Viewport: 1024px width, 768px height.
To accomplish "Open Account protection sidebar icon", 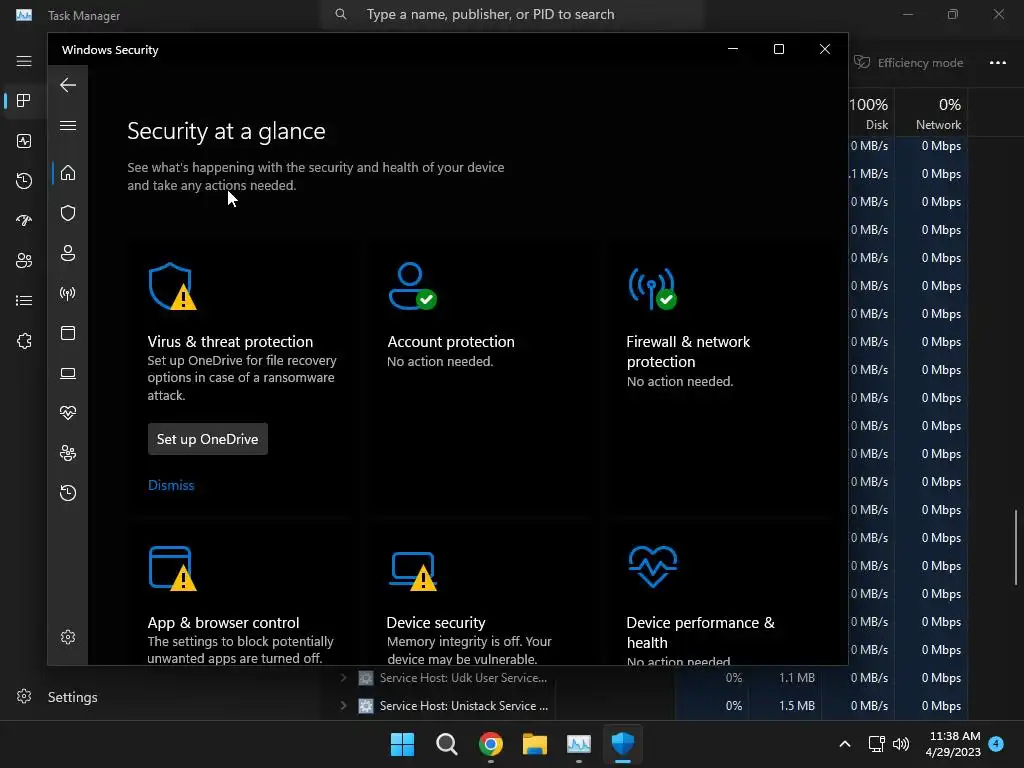I will pyautogui.click(x=68, y=253).
